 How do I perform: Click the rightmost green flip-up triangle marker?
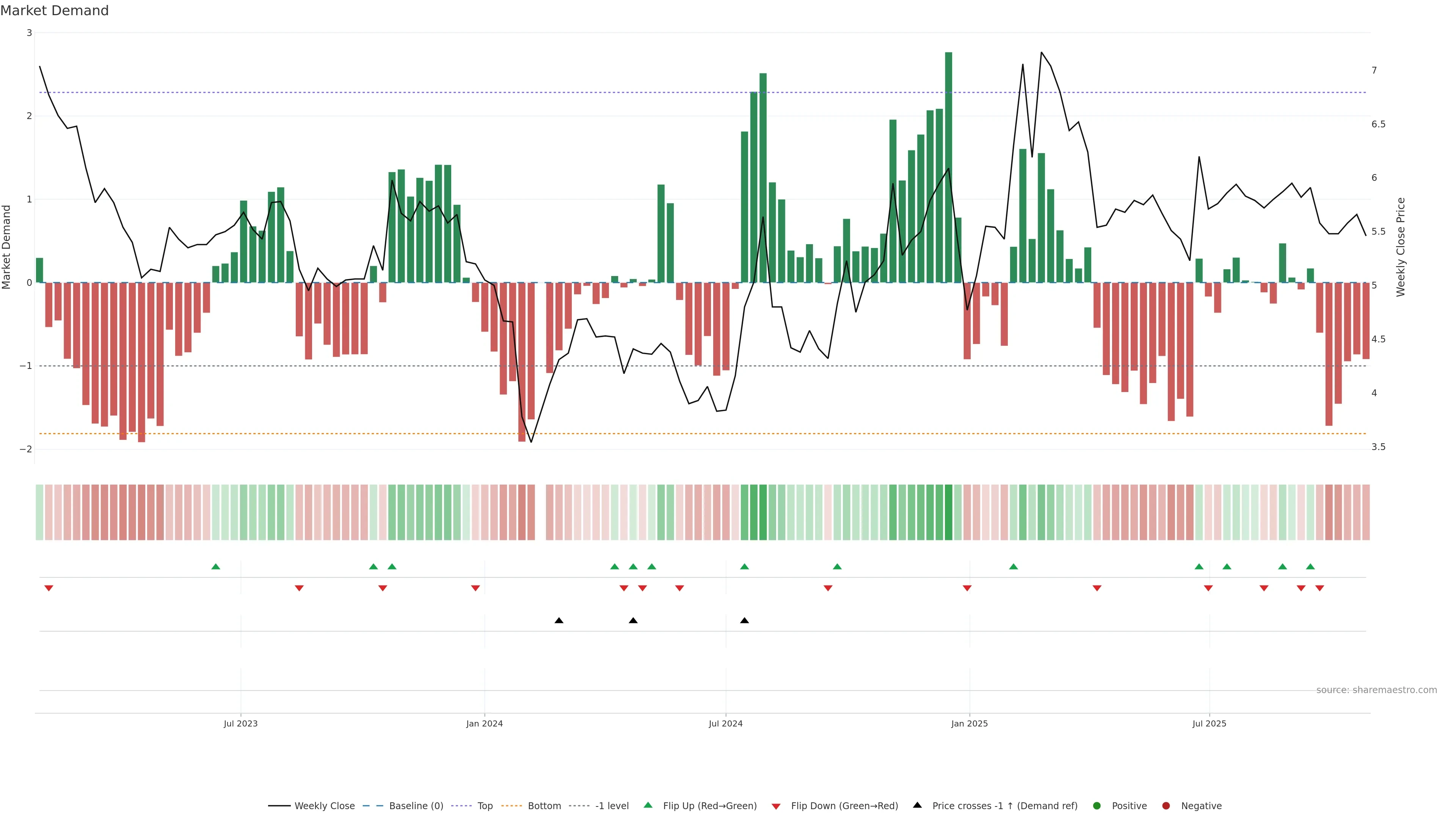click(x=1310, y=566)
